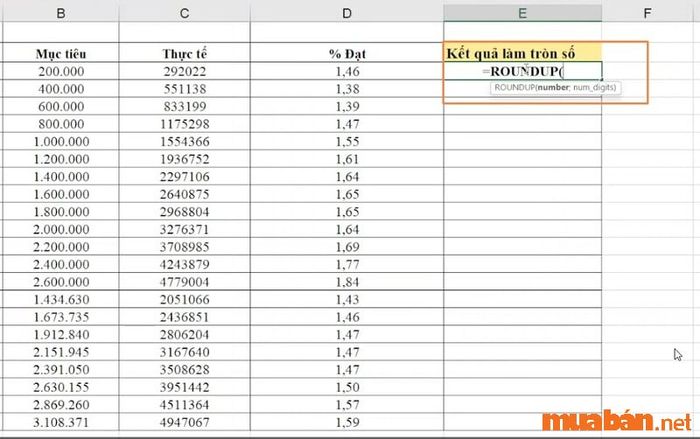Select cell with value 2.200.000
The width and height of the screenshot is (700, 439).
[x=61, y=247]
